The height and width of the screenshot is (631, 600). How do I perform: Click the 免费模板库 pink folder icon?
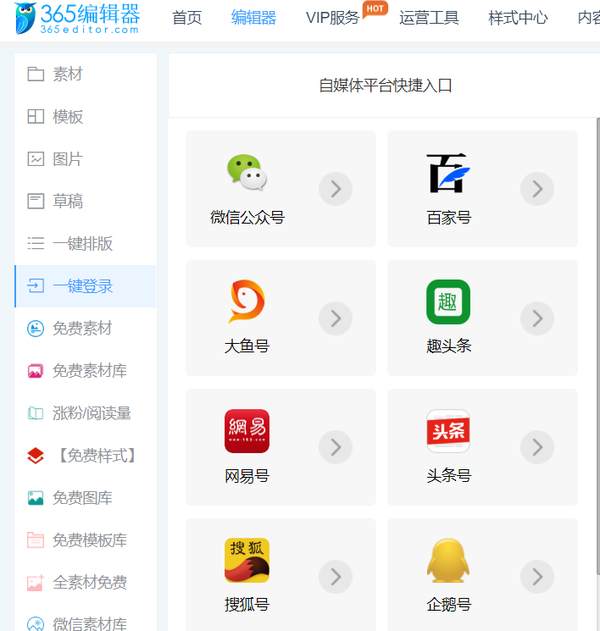[35, 540]
